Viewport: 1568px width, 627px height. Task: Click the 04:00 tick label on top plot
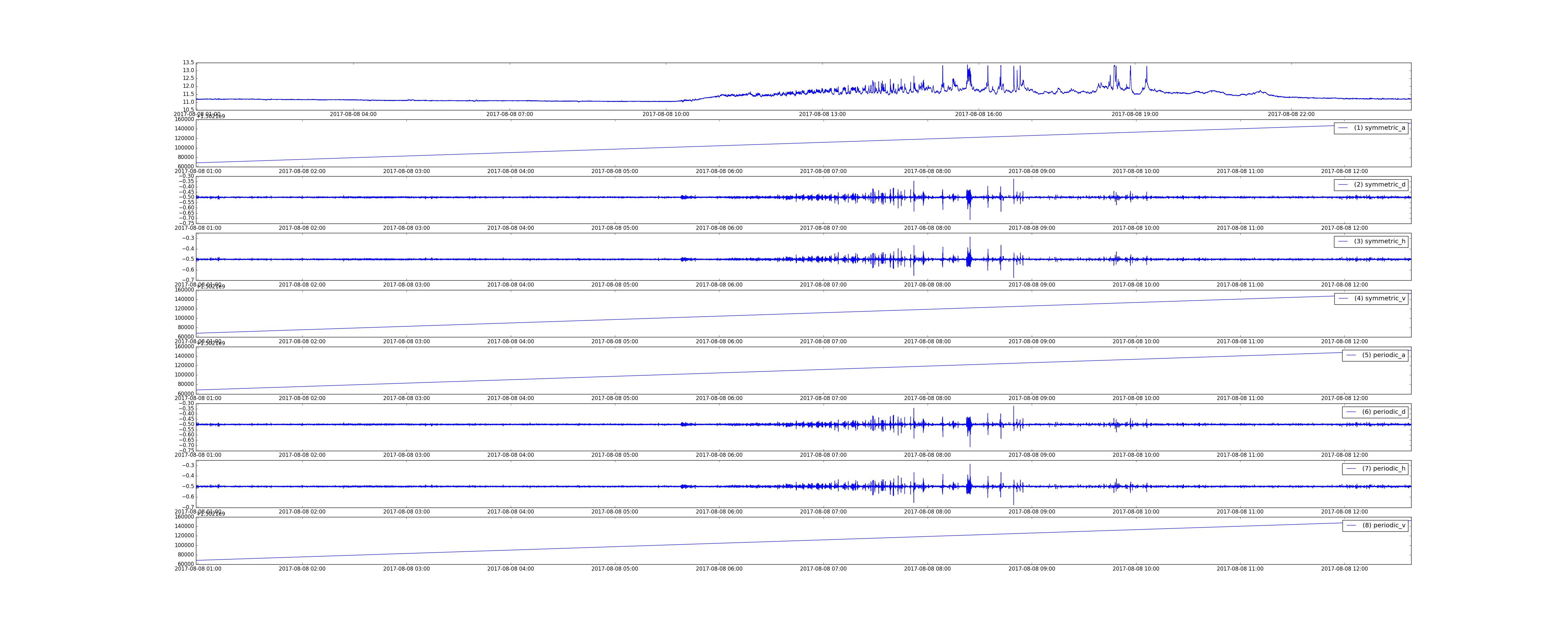point(353,114)
